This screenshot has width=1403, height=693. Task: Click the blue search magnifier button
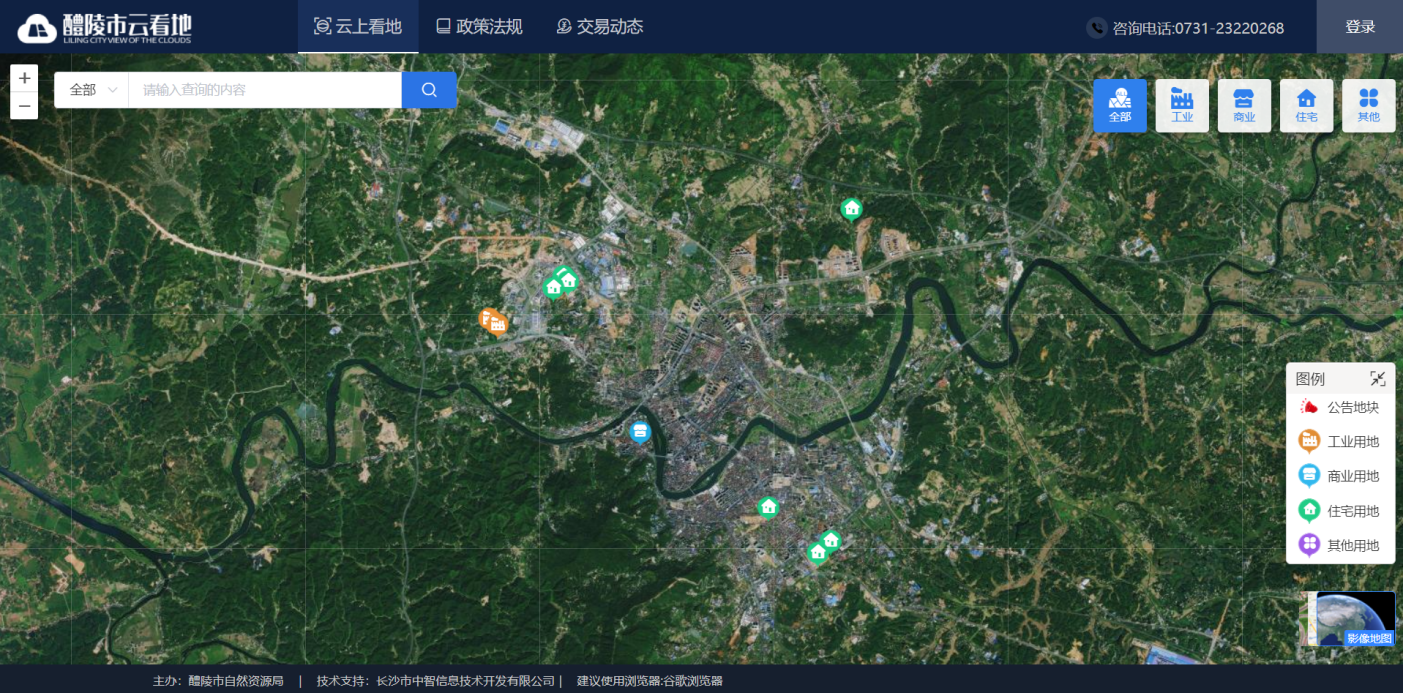[429, 90]
